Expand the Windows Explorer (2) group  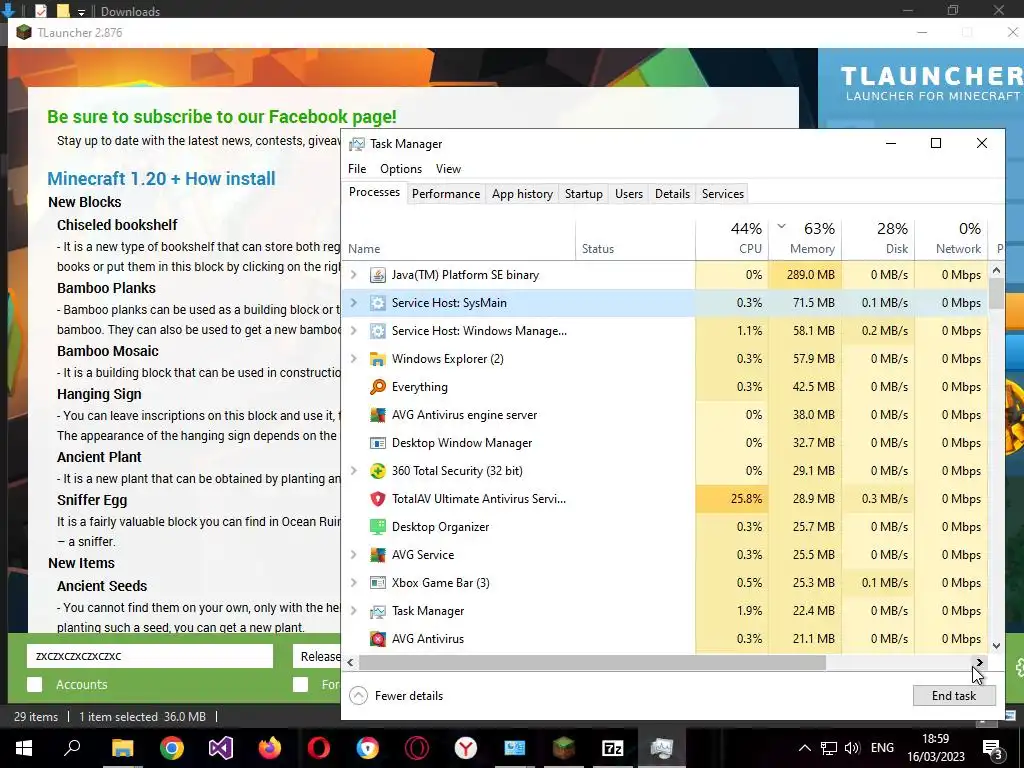pos(353,359)
